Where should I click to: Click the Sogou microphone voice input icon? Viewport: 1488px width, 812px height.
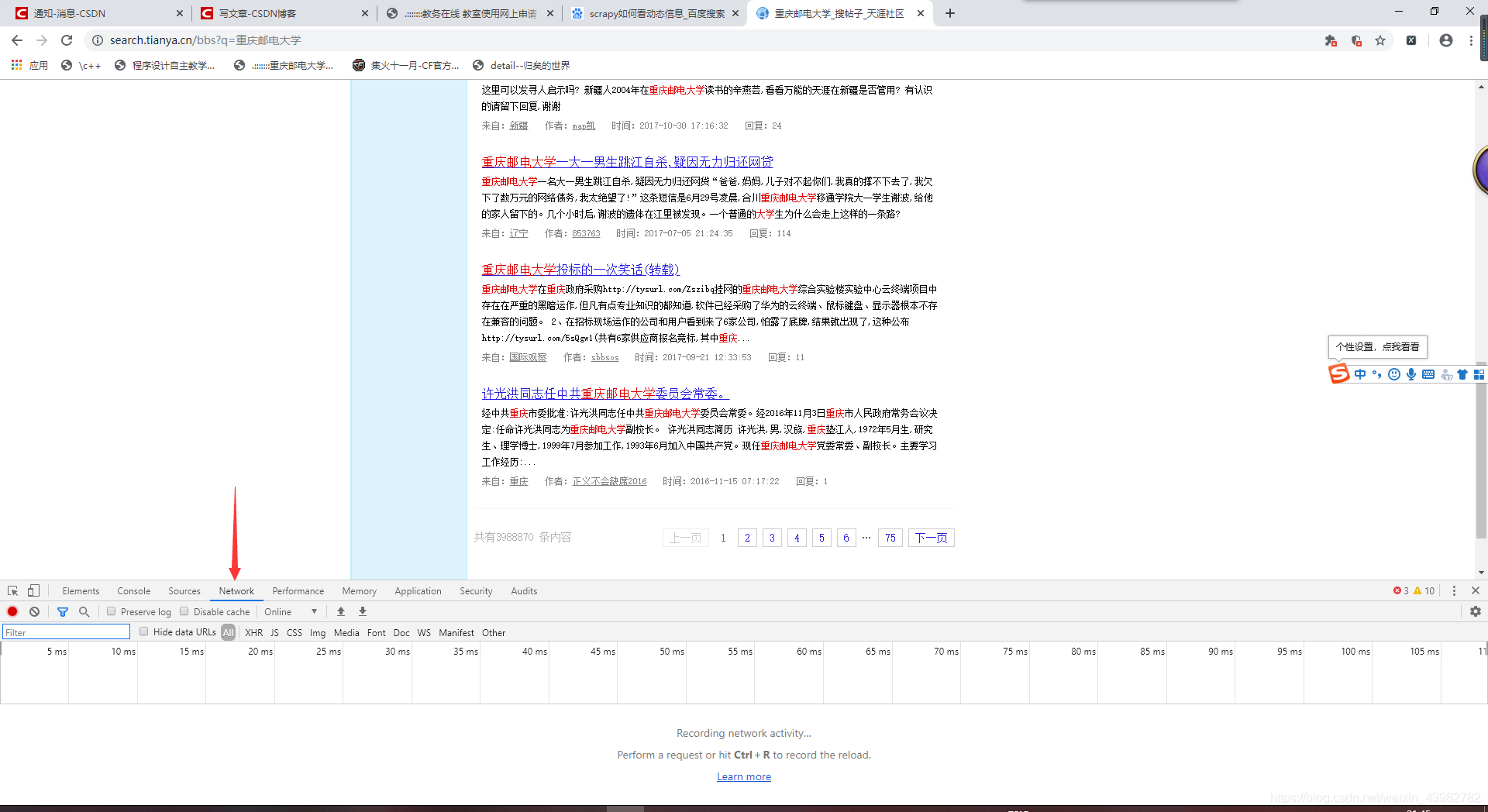1411,374
